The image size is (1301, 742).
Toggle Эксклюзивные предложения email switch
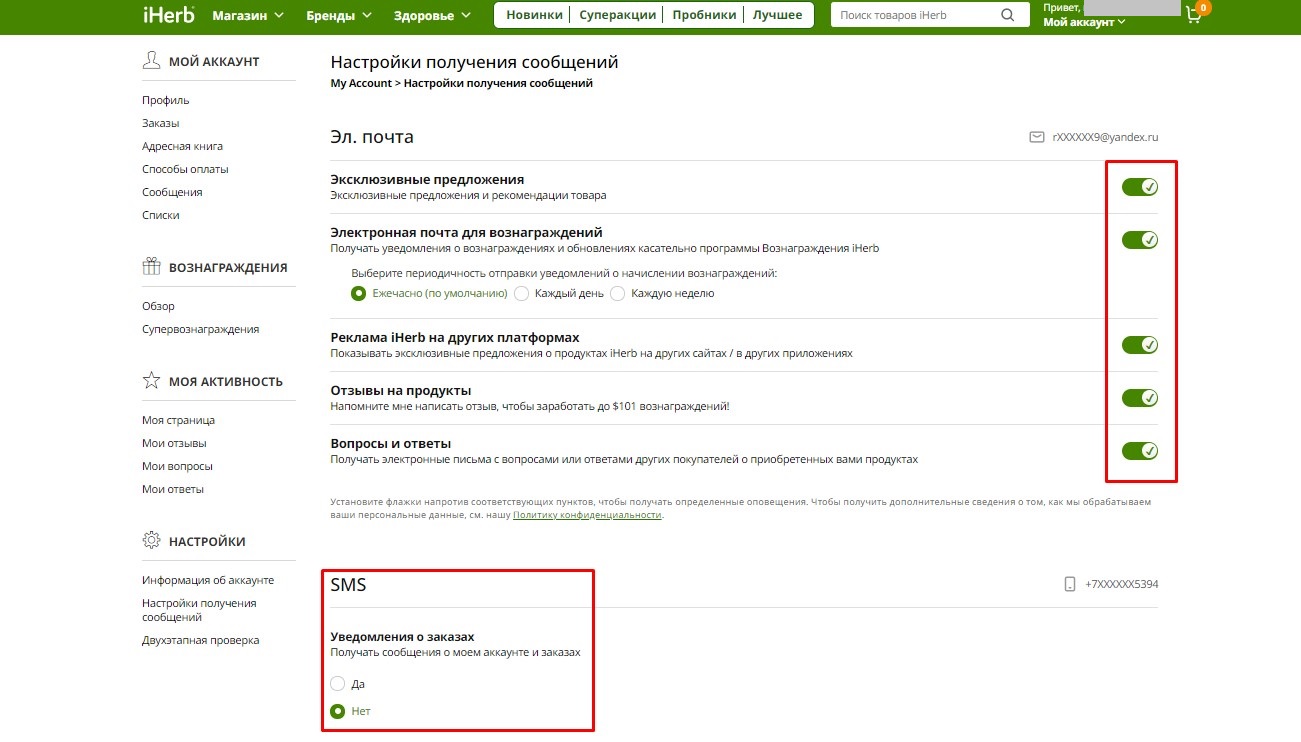(1140, 187)
